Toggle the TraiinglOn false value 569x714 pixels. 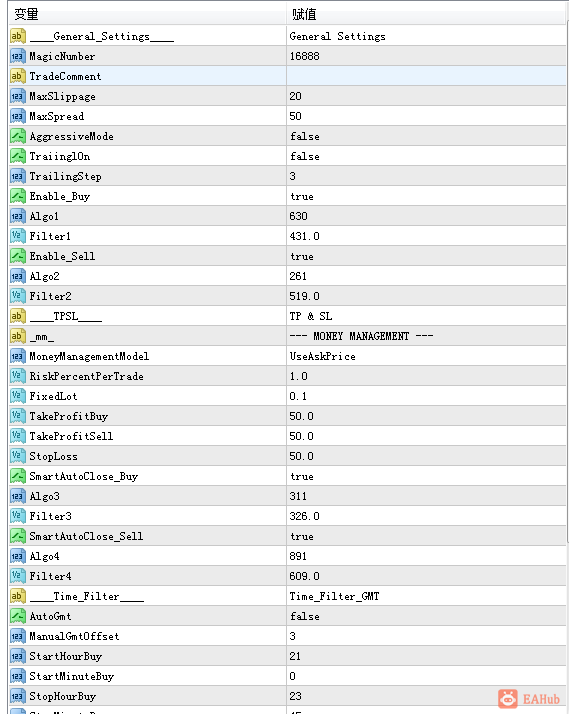click(305, 156)
